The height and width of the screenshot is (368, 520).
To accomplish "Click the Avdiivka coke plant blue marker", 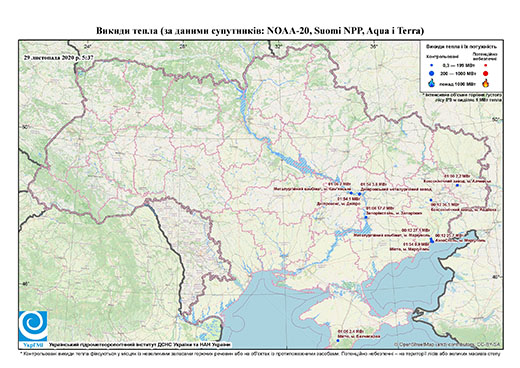I will (x=431, y=200).
